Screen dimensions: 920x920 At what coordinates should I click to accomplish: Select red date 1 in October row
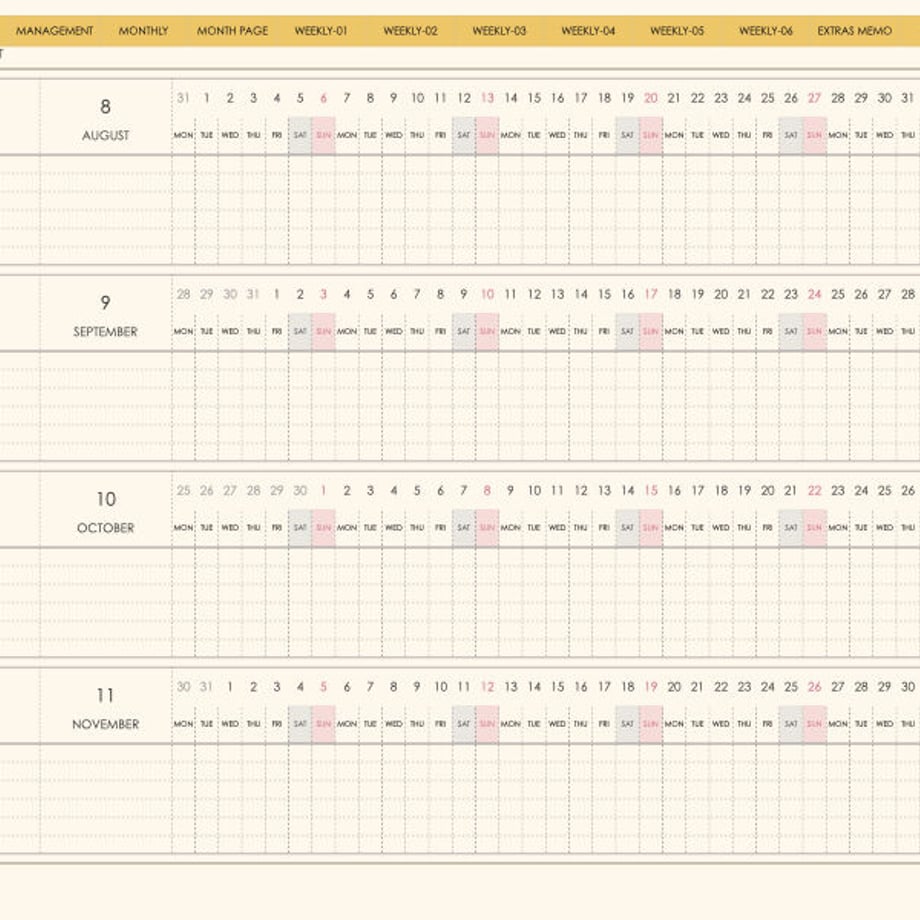pos(323,491)
